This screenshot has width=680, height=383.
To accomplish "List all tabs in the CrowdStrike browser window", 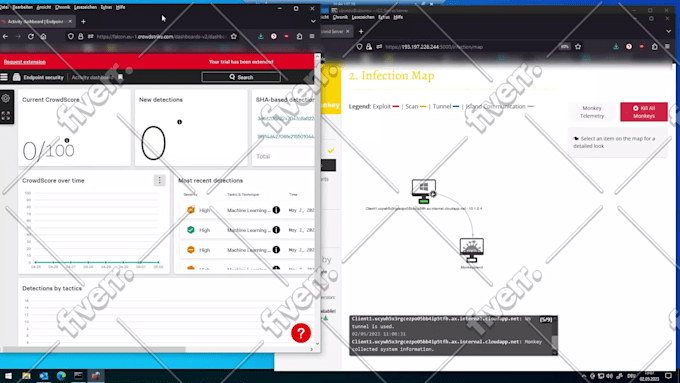I will 313,21.
